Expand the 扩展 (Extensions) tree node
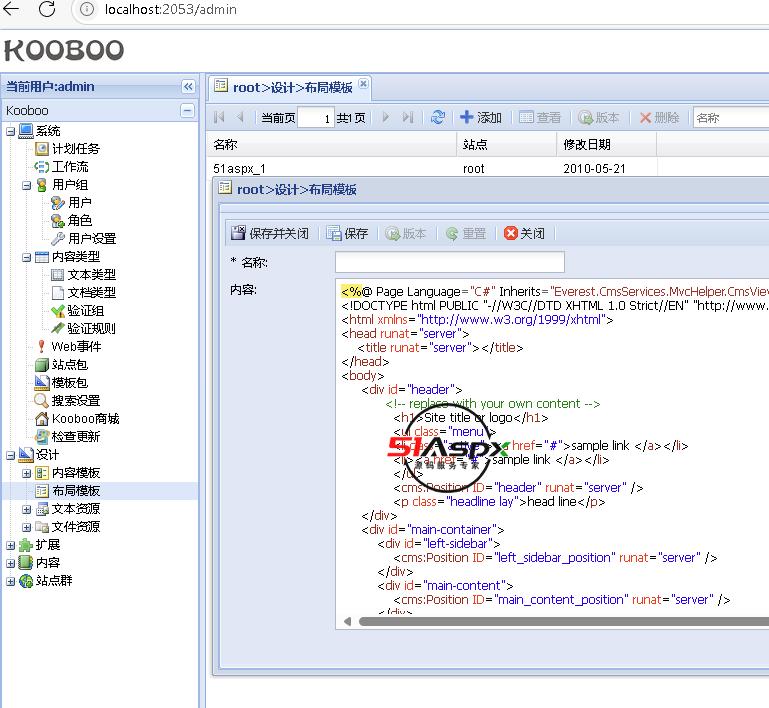 pos(11,545)
